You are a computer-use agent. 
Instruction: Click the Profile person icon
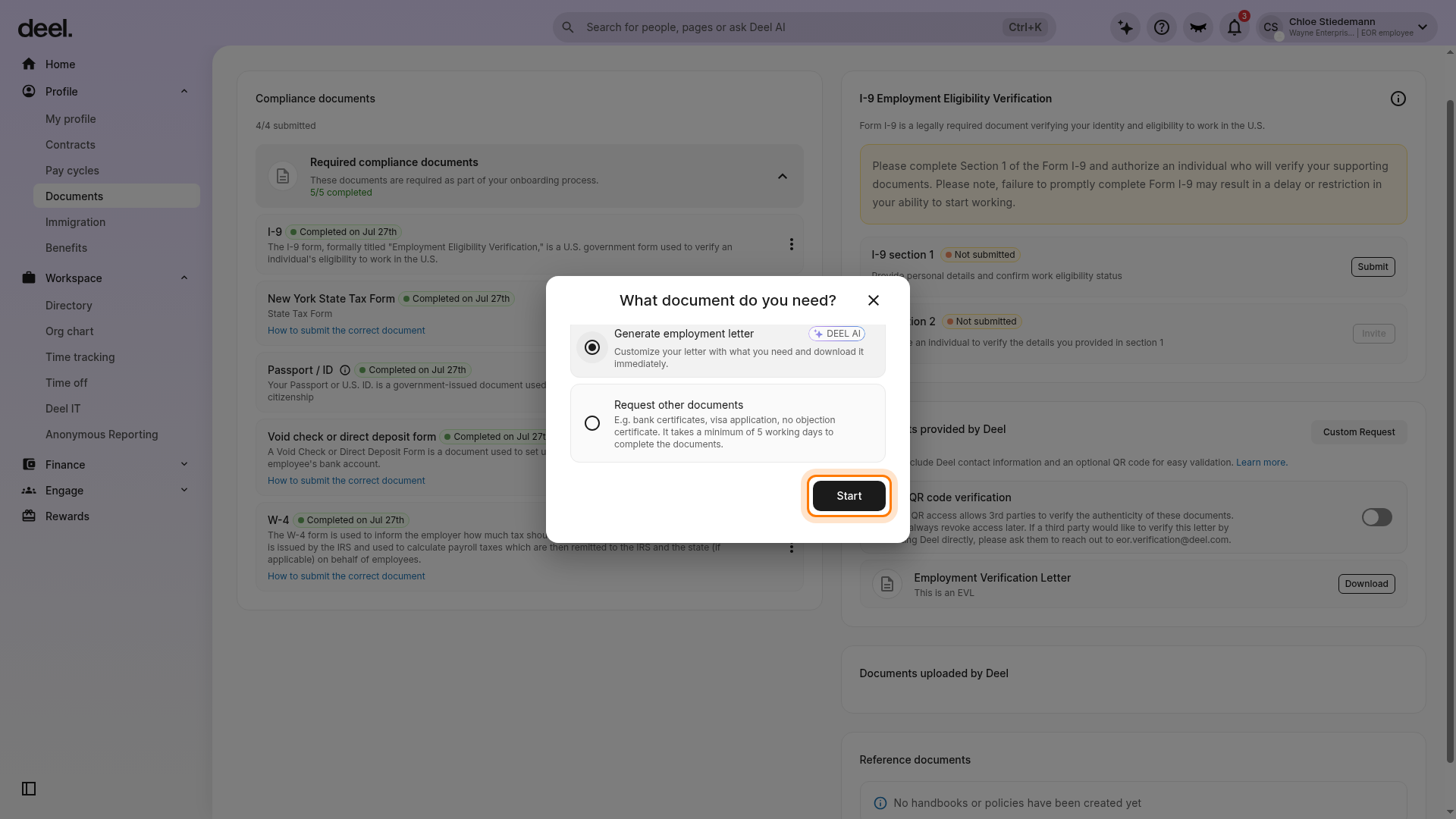[x=29, y=91]
